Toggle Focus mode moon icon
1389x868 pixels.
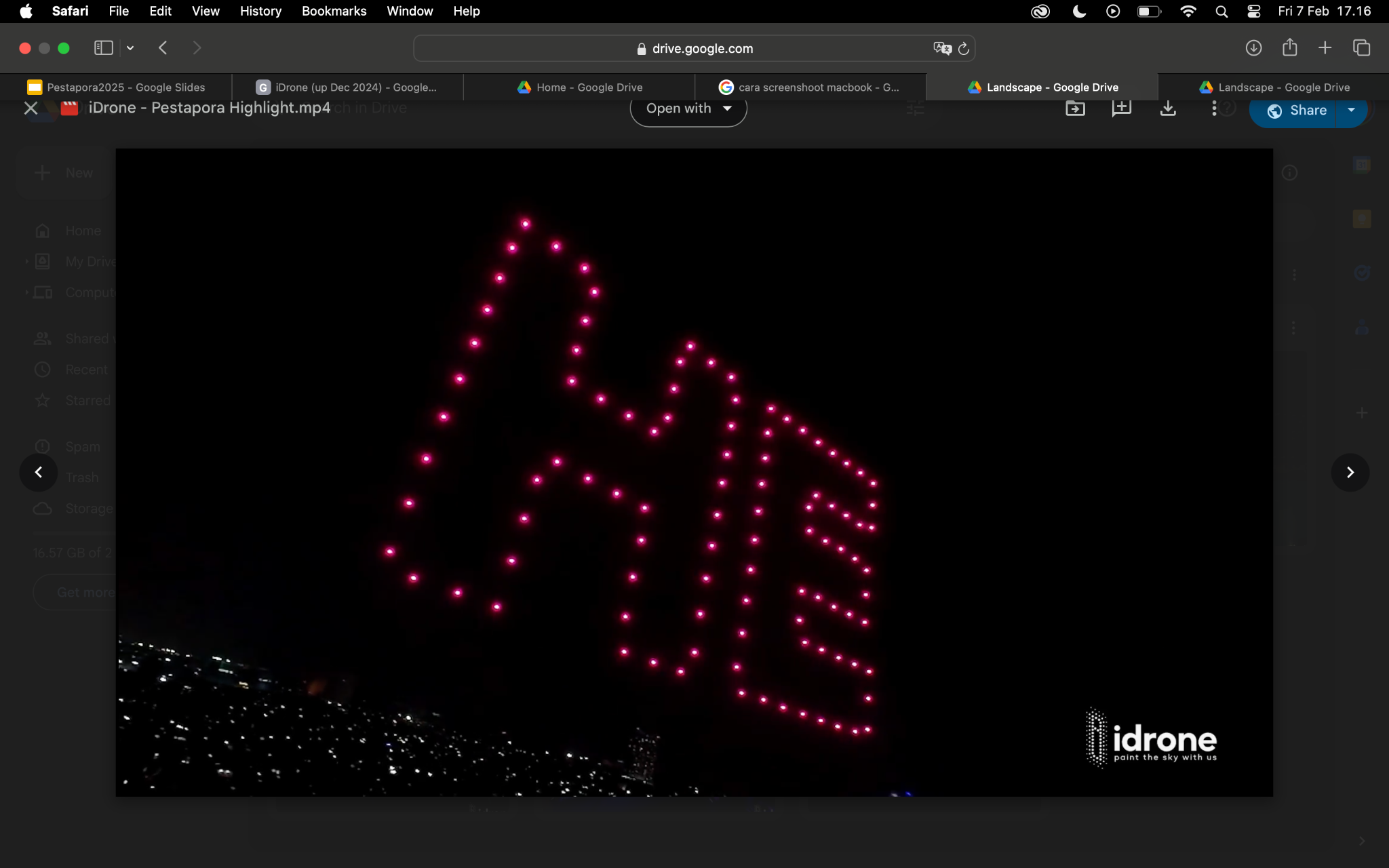(1079, 11)
